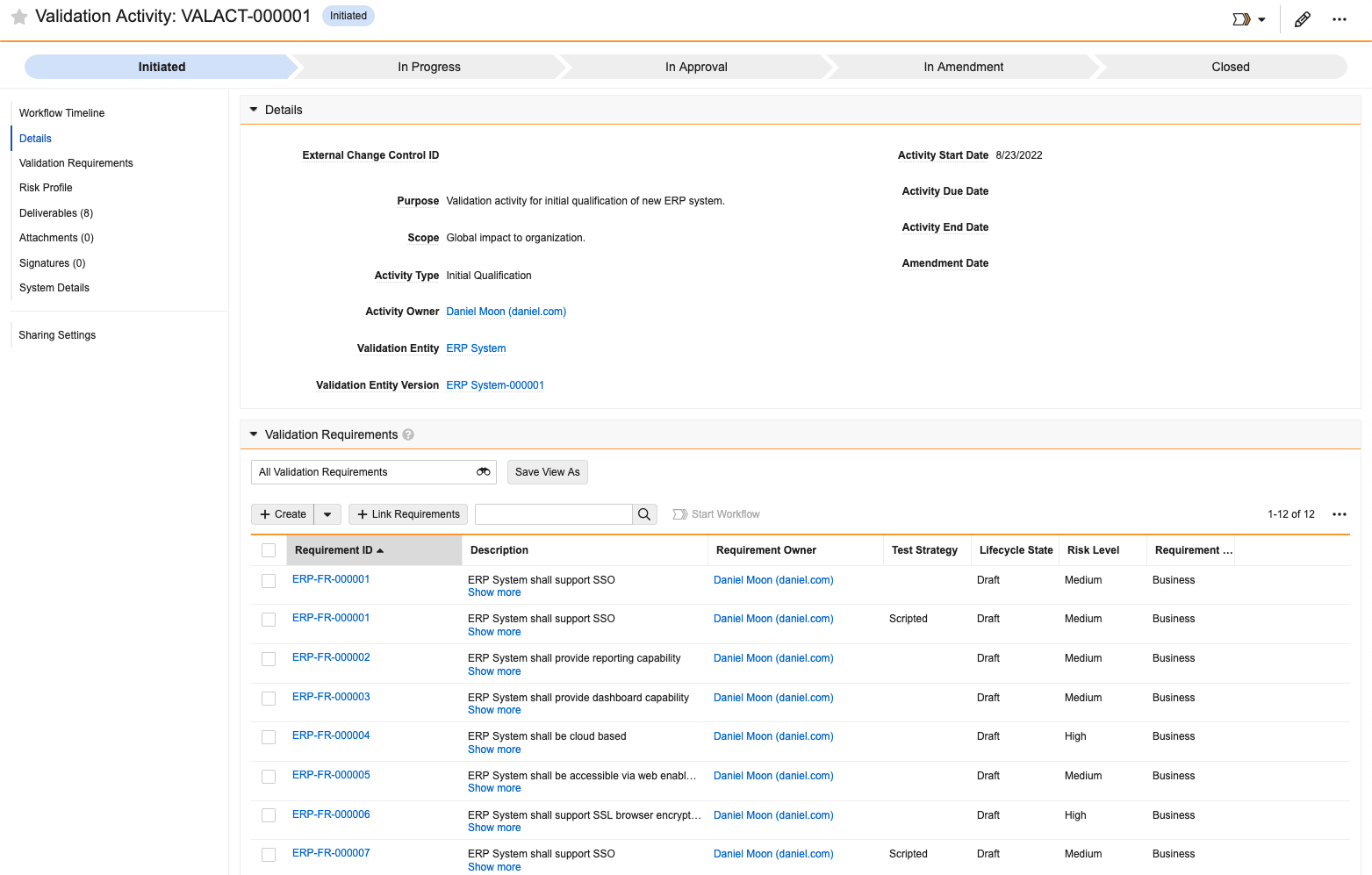Check the box for ERP-FR-000002 row
The image size is (1372, 875).
pos(269,659)
